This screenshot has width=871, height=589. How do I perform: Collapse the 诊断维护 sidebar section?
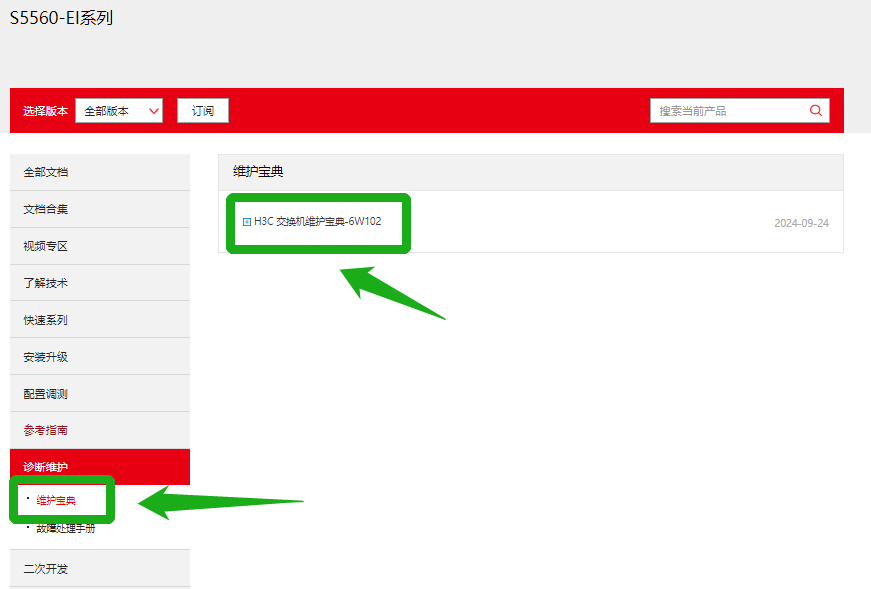coord(100,467)
